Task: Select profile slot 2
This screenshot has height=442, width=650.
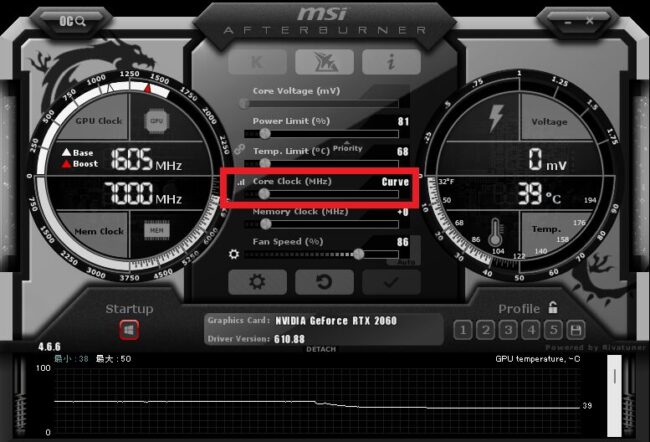Action: [x=485, y=330]
